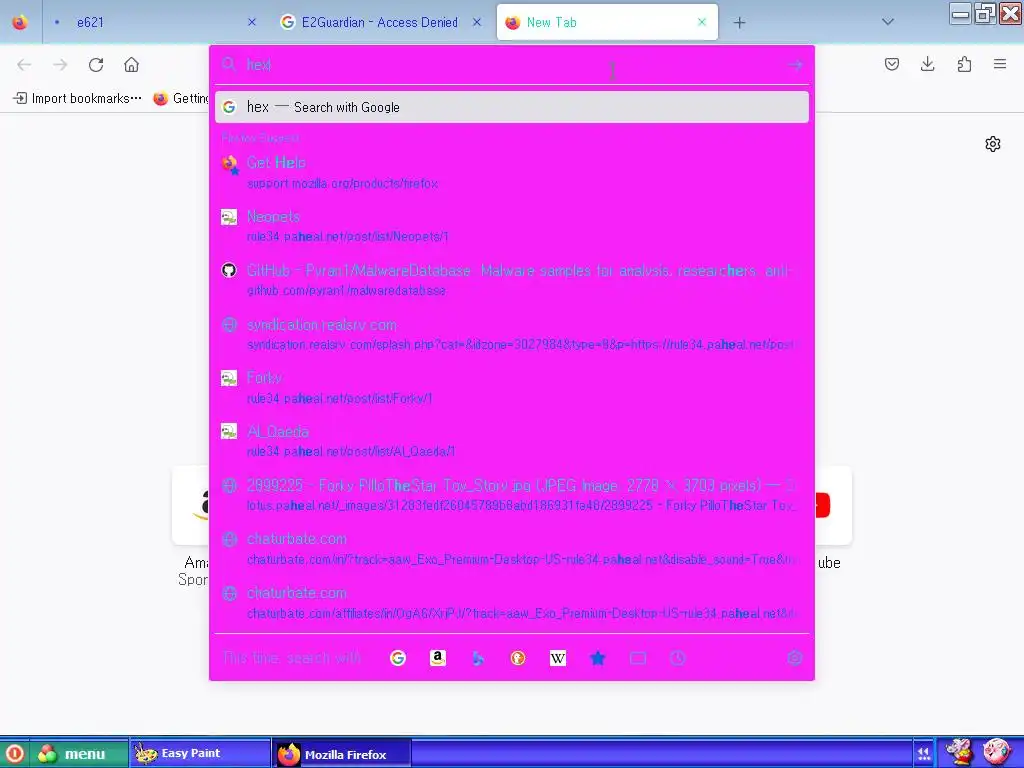Screen dimensions: 1024x768
Task: Click the red power button on taskbar
Action: [14, 754]
